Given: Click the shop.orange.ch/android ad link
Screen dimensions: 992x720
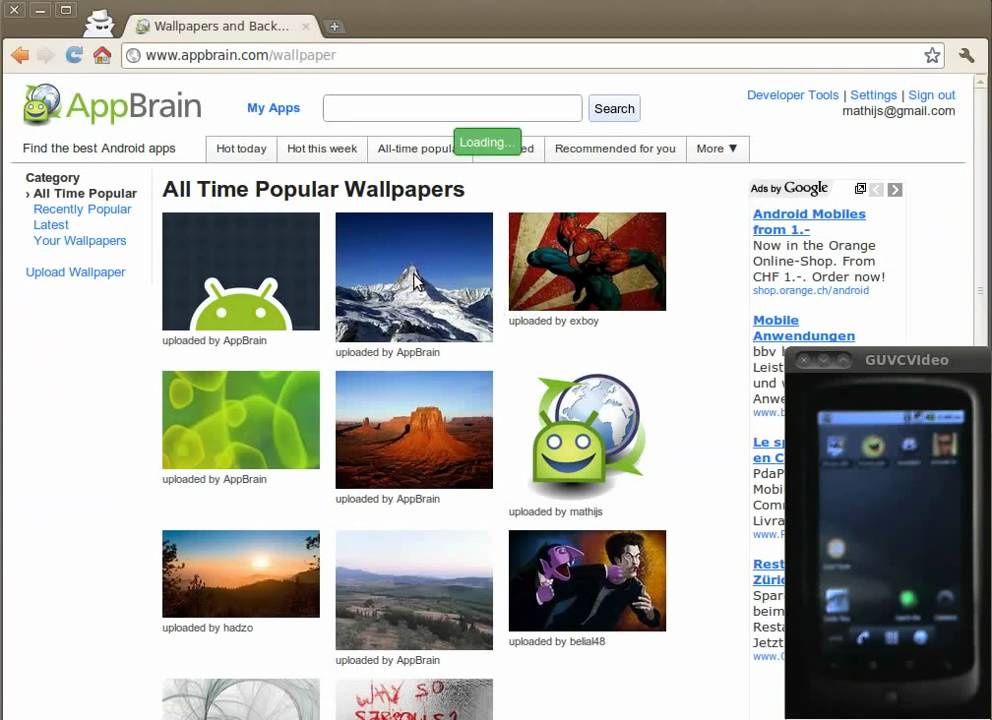Looking at the screenshot, I should 810,290.
